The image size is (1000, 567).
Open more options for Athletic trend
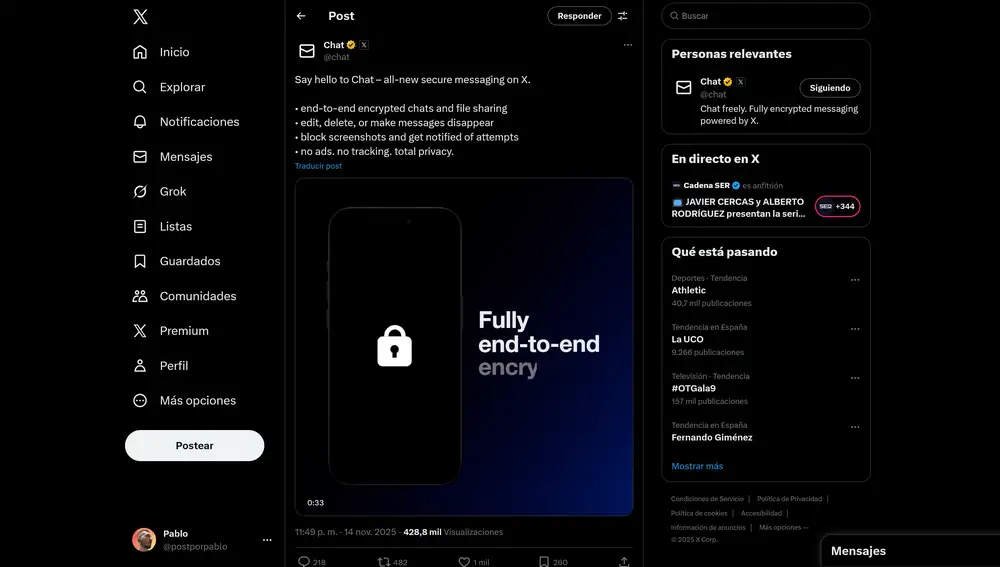(x=855, y=280)
